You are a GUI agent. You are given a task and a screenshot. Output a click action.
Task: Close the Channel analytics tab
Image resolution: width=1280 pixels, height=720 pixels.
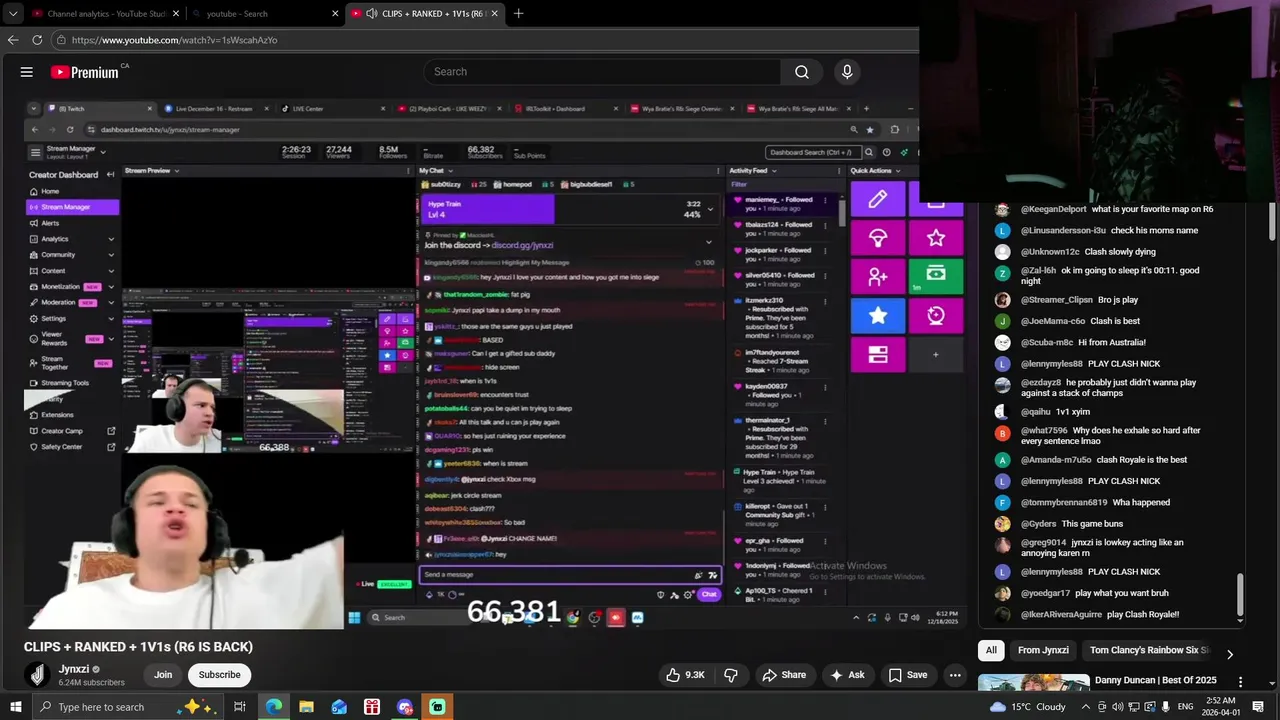[176, 13]
